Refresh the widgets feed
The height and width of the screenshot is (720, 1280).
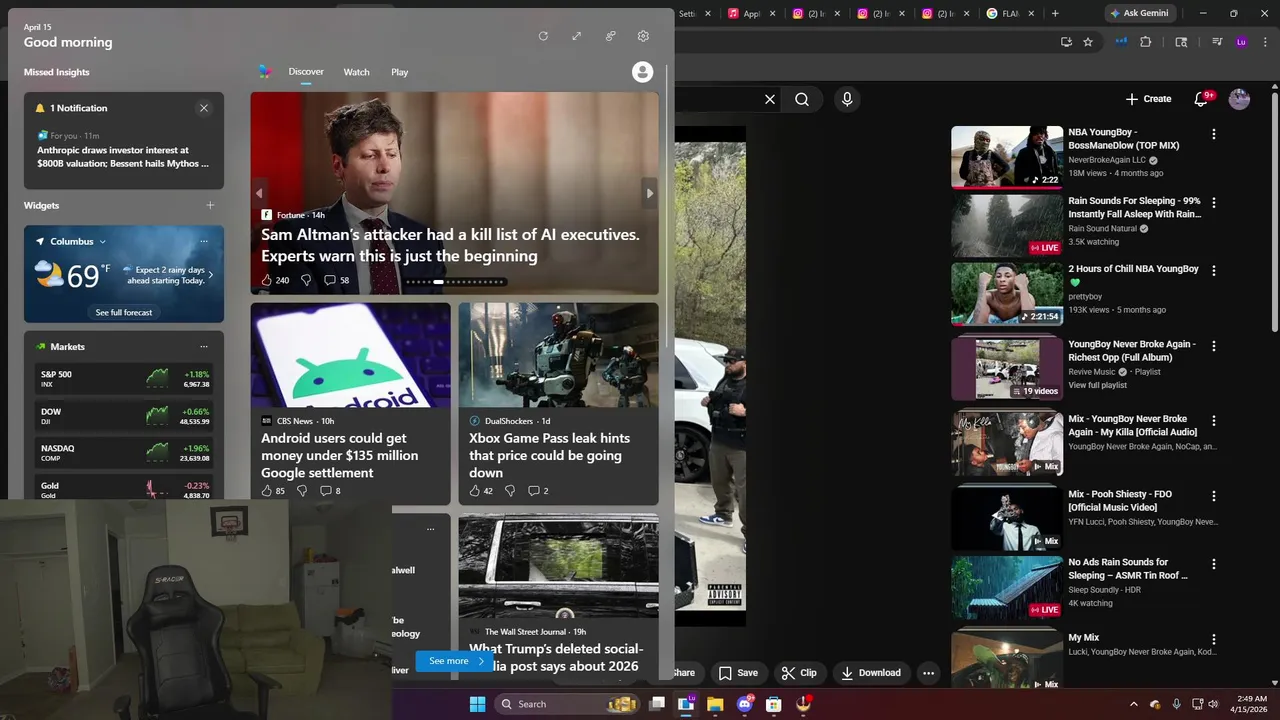point(543,36)
